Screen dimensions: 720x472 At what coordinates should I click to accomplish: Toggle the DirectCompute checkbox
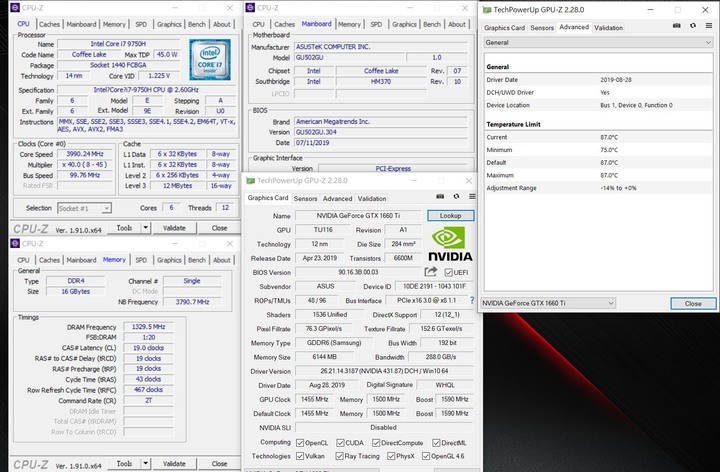coord(376,443)
